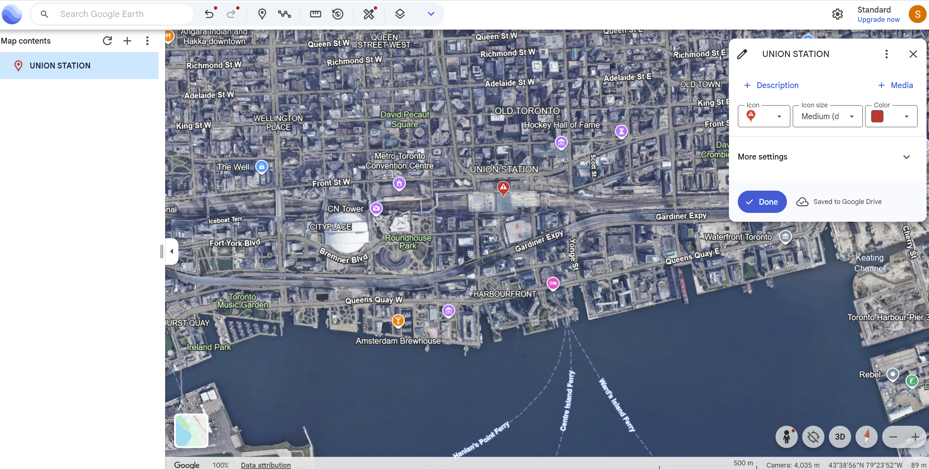Open the map Layers icon
929x469 pixels.
400,14
